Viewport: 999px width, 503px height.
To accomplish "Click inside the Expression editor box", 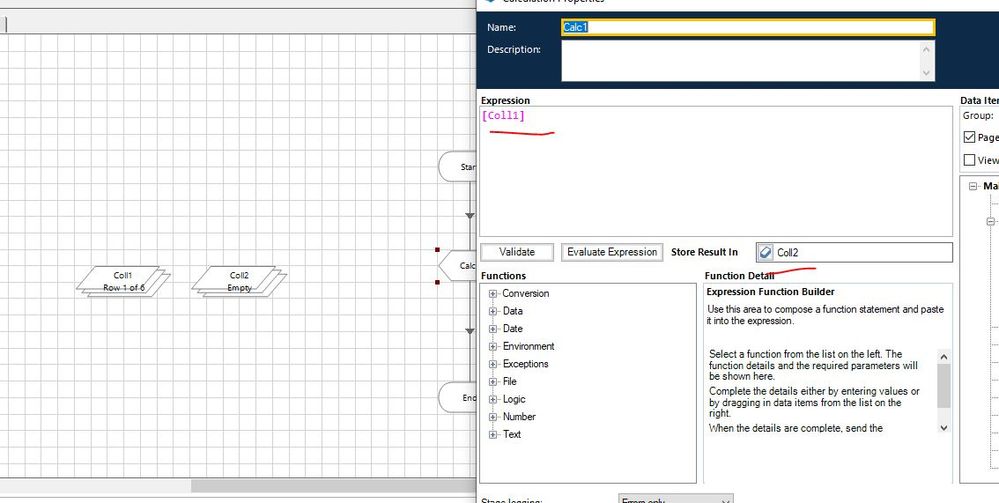I will pos(715,180).
